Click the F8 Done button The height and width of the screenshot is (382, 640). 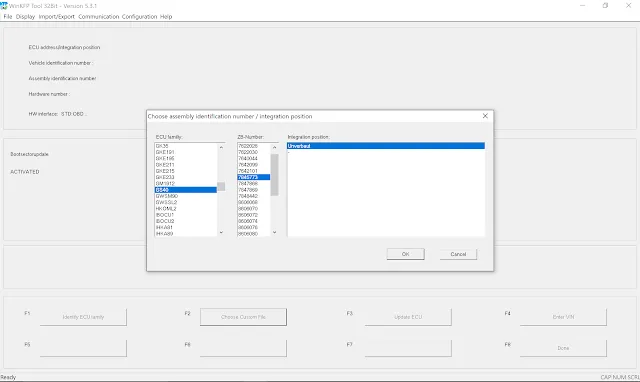(x=563, y=348)
